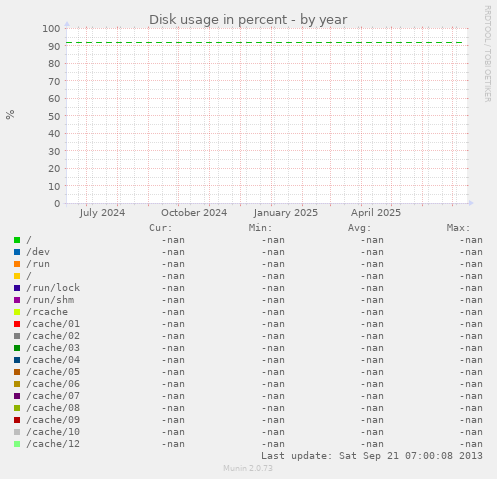Image resolution: width=497 pixels, height=479 pixels.
Task: Click the 'Last update: Sat Sep 21 07:00:08 2013' text
Action: coord(372,456)
